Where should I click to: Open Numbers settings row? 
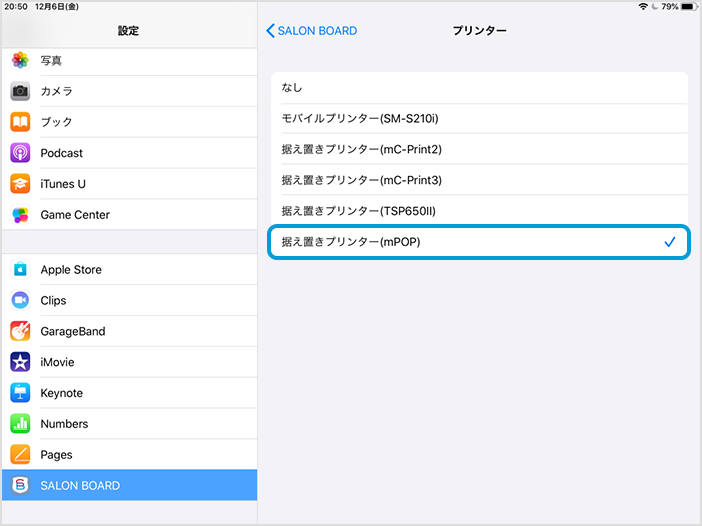129,424
